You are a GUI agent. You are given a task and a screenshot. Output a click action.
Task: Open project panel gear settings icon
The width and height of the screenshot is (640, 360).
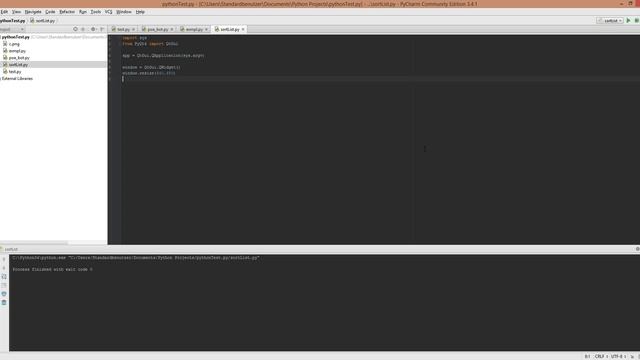[93, 29]
